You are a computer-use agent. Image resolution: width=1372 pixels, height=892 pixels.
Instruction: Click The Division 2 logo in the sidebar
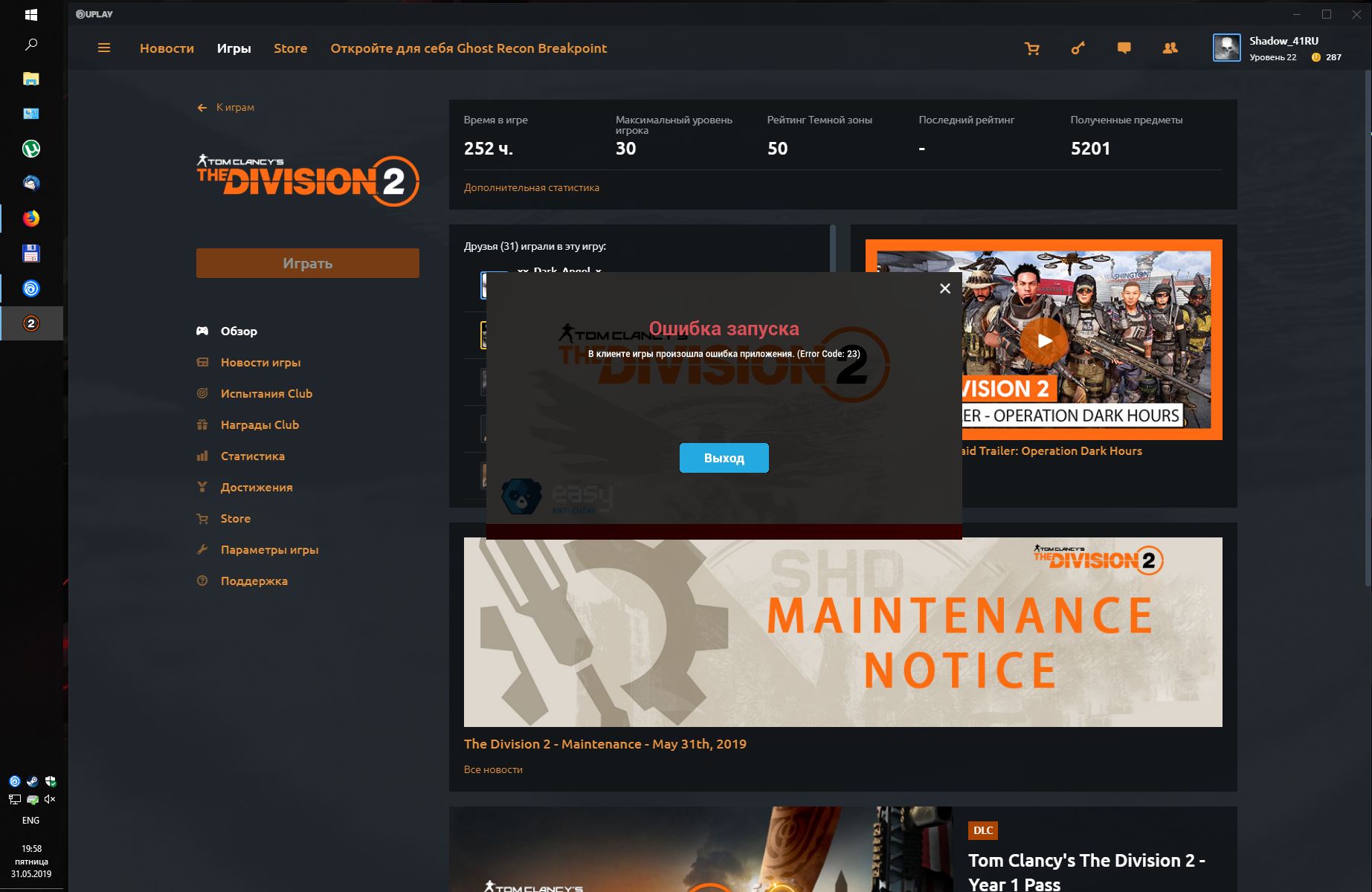click(x=308, y=180)
